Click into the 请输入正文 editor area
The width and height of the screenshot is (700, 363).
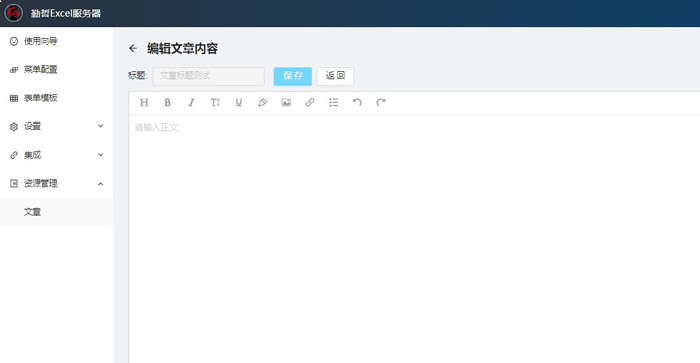click(414, 239)
